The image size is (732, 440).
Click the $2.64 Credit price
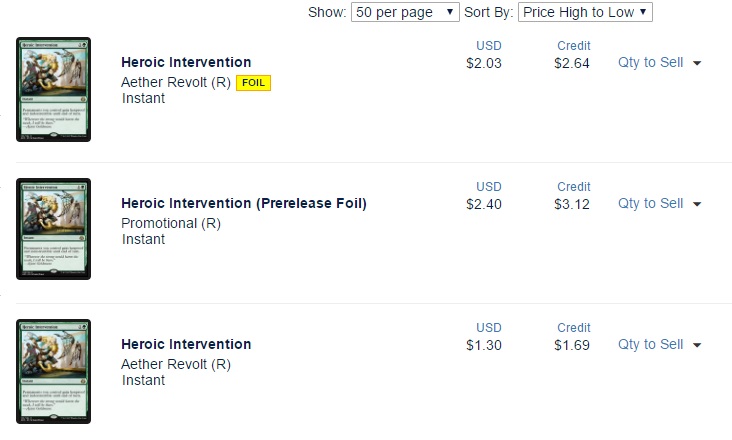[x=572, y=63]
